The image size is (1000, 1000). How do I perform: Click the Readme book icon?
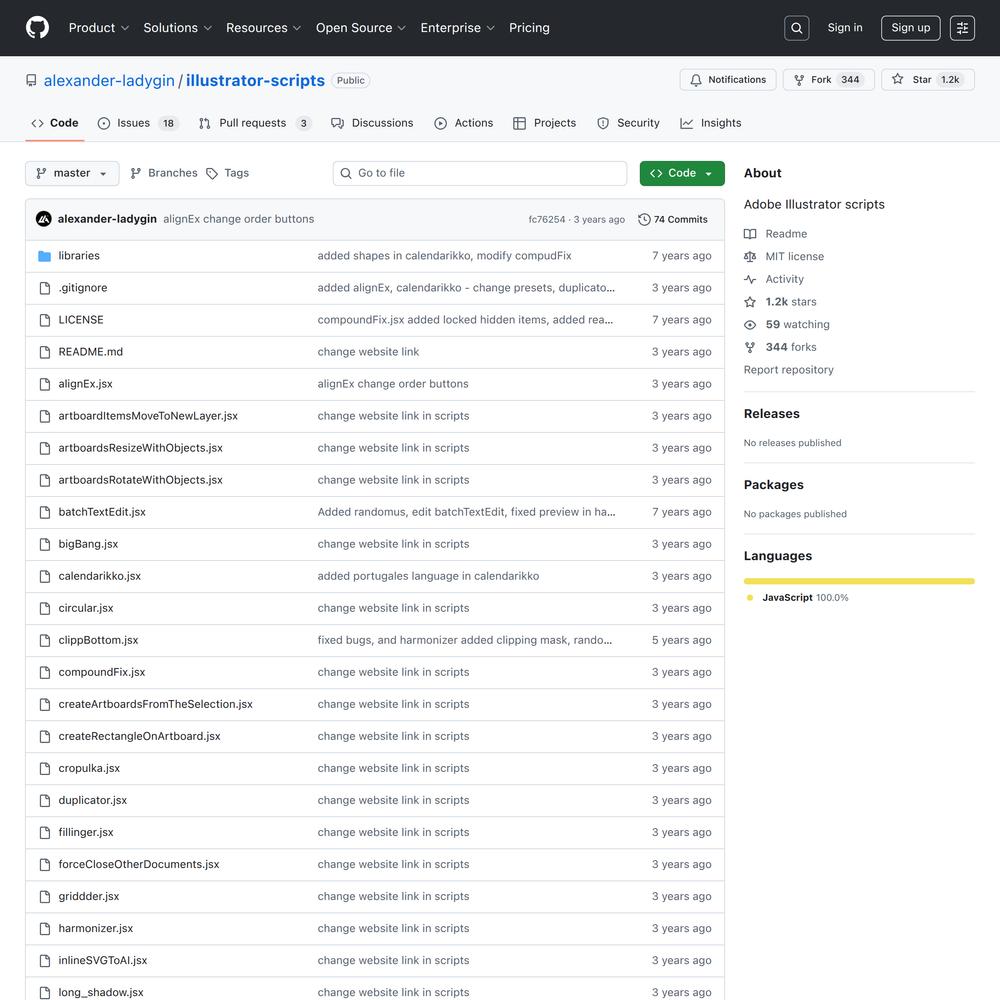pyautogui.click(x=750, y=234)
